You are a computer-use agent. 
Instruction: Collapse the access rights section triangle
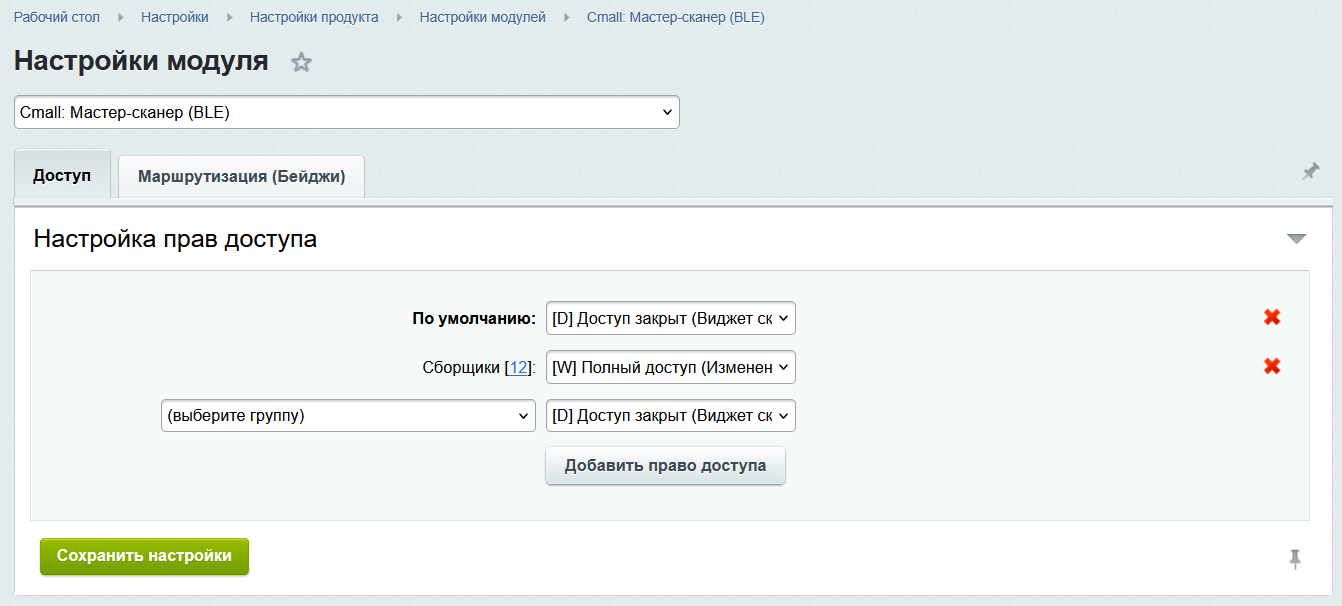point(1296,239)
